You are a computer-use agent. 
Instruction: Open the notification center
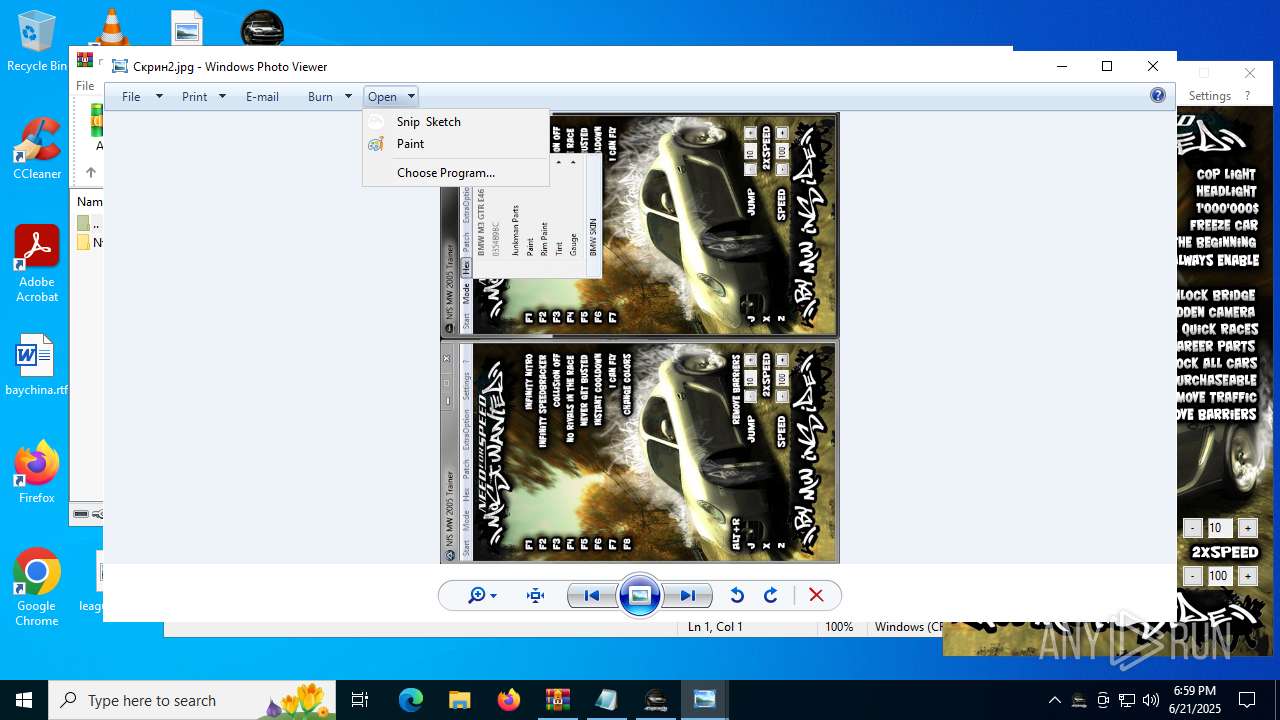1247,700
